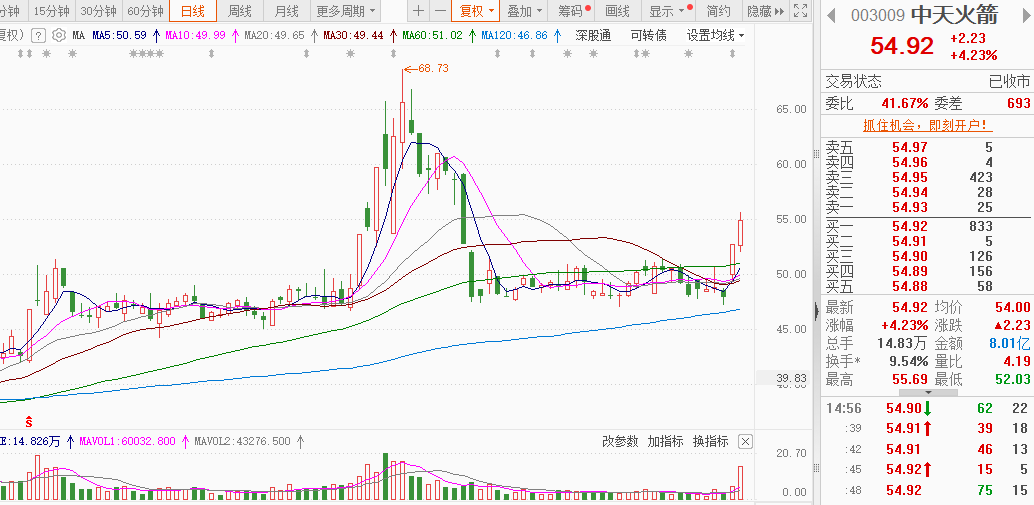1034x505 pixels.
Task: Click the 加指标 button
Action: (665, 442)
